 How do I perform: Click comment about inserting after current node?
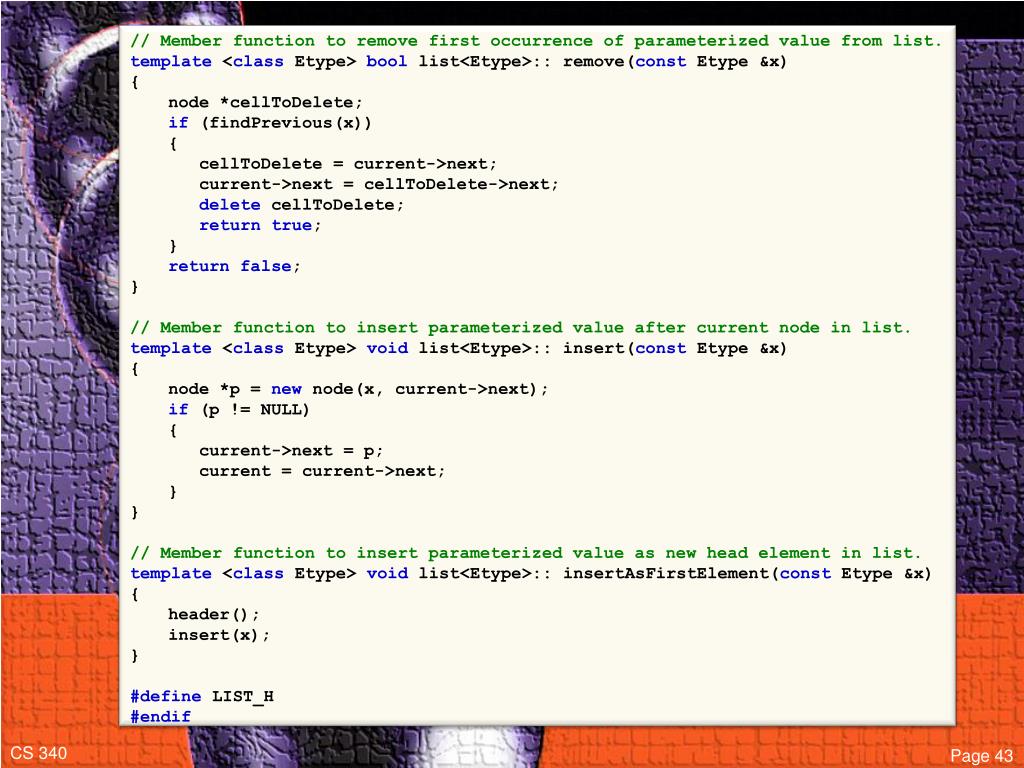[520, 328]
